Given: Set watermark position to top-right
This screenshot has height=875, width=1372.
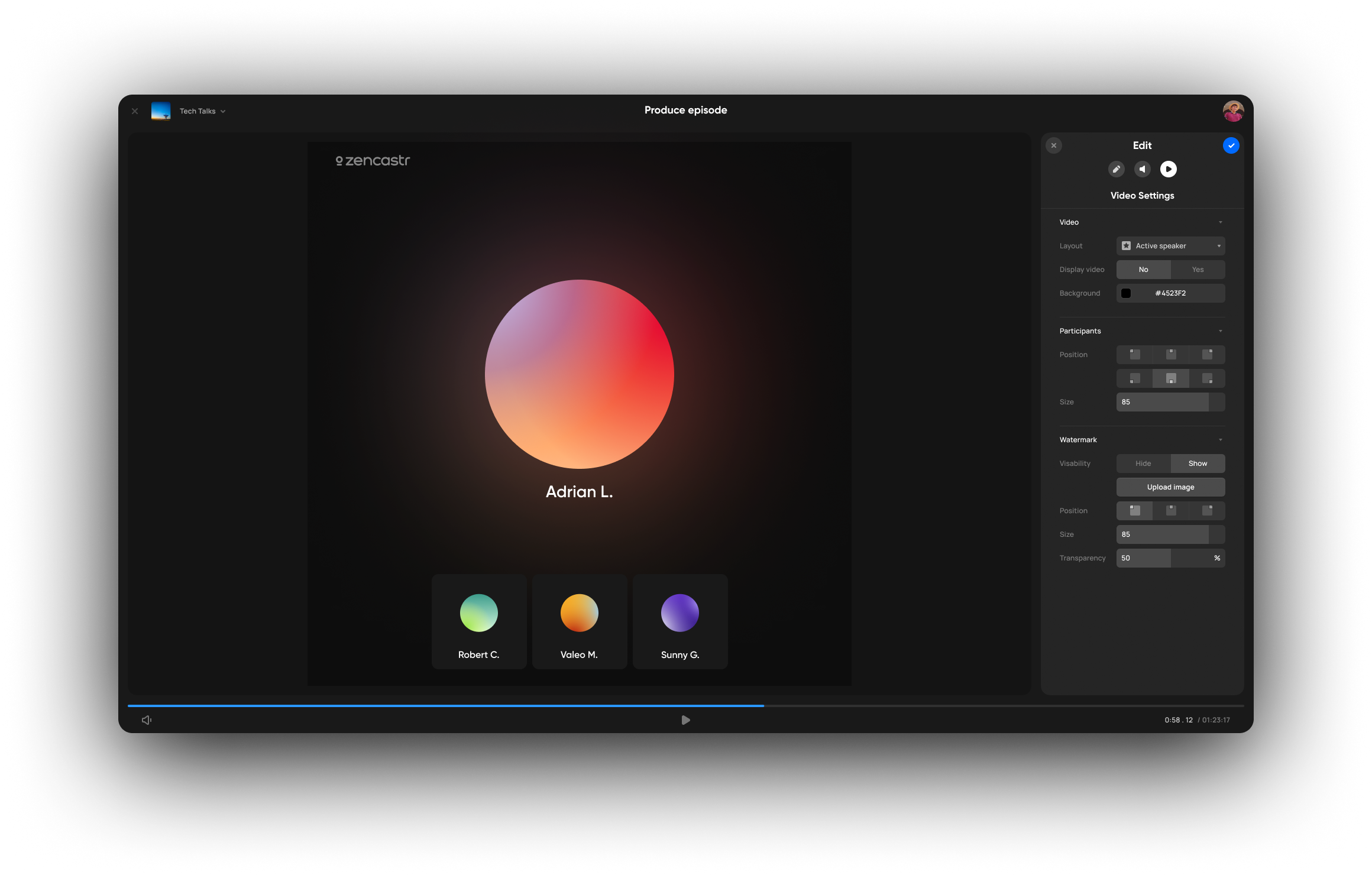Looking at the screenshot, I should click(x=1207, y=511).
